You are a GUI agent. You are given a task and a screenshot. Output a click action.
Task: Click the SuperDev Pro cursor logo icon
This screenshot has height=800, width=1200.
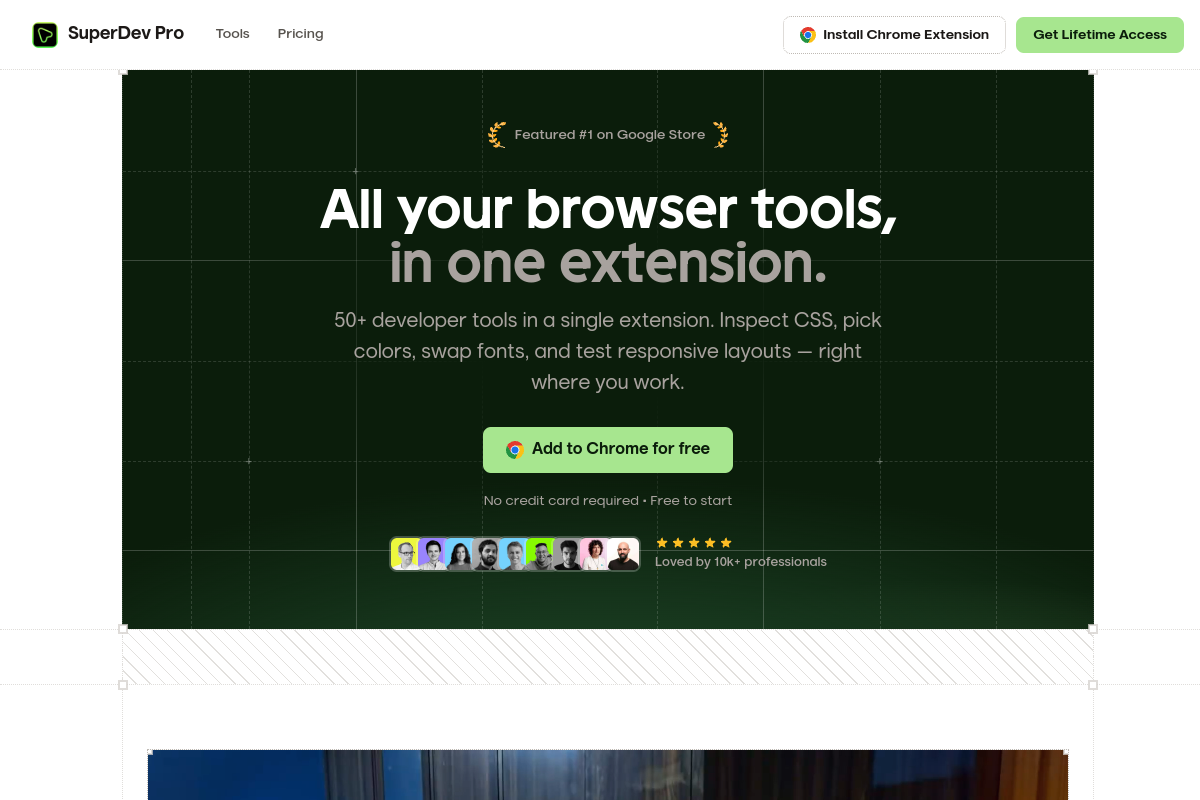tap(45, 35)
